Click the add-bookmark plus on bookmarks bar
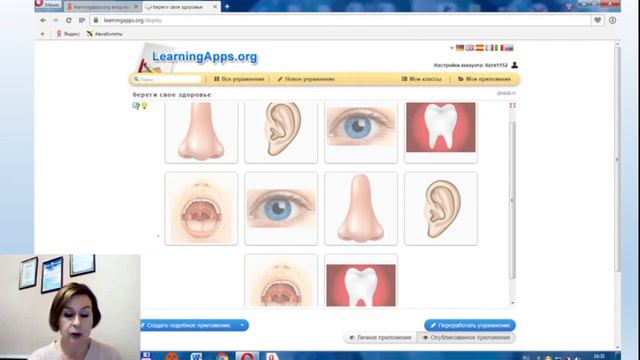 point(42,34)
